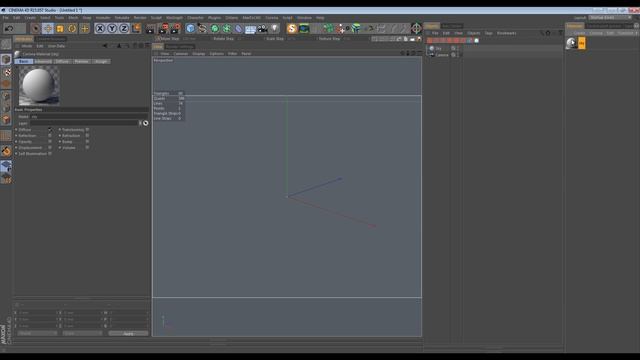Select the Move tool
Viewport: 640px width, 360px height.
coord(48,28)
